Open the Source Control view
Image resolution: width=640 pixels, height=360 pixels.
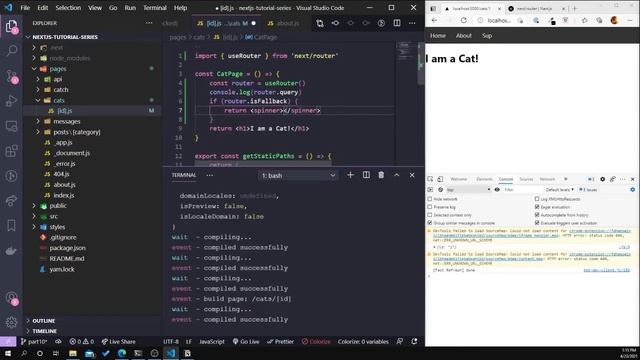coord(11,76)
